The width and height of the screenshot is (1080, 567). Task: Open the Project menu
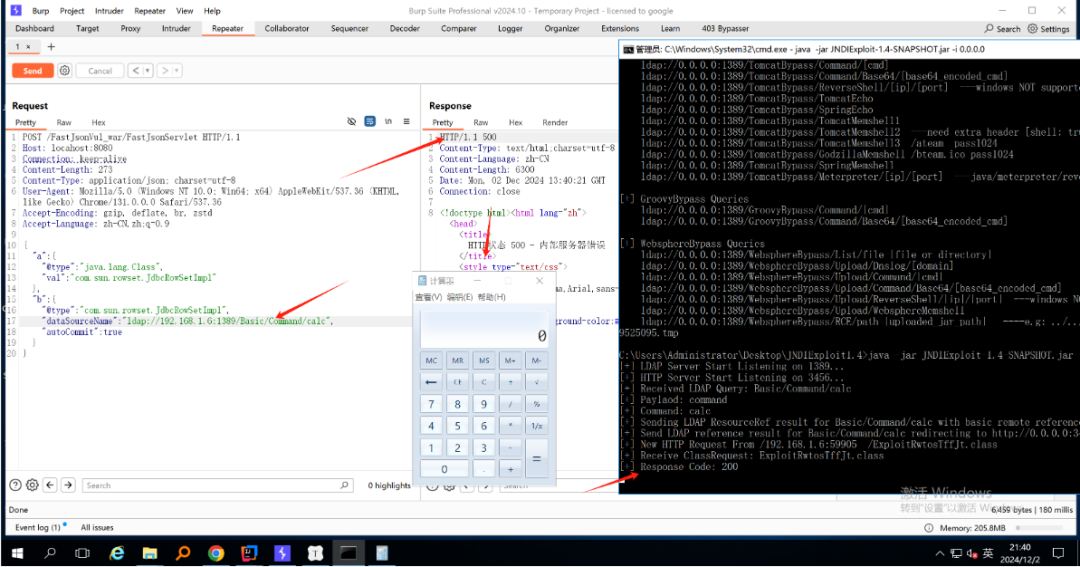coord(72,11)
